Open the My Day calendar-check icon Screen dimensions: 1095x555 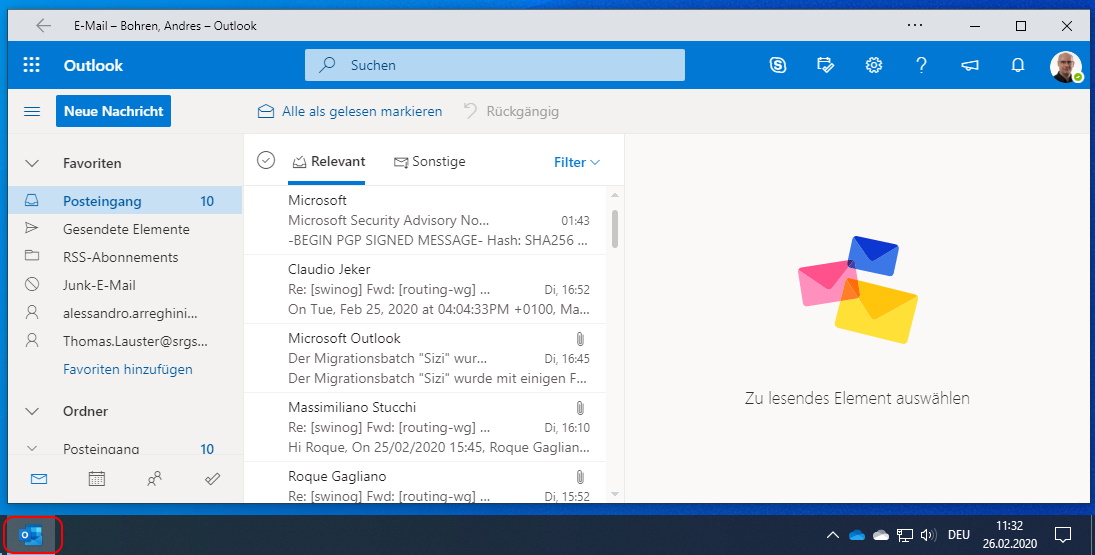825,65
